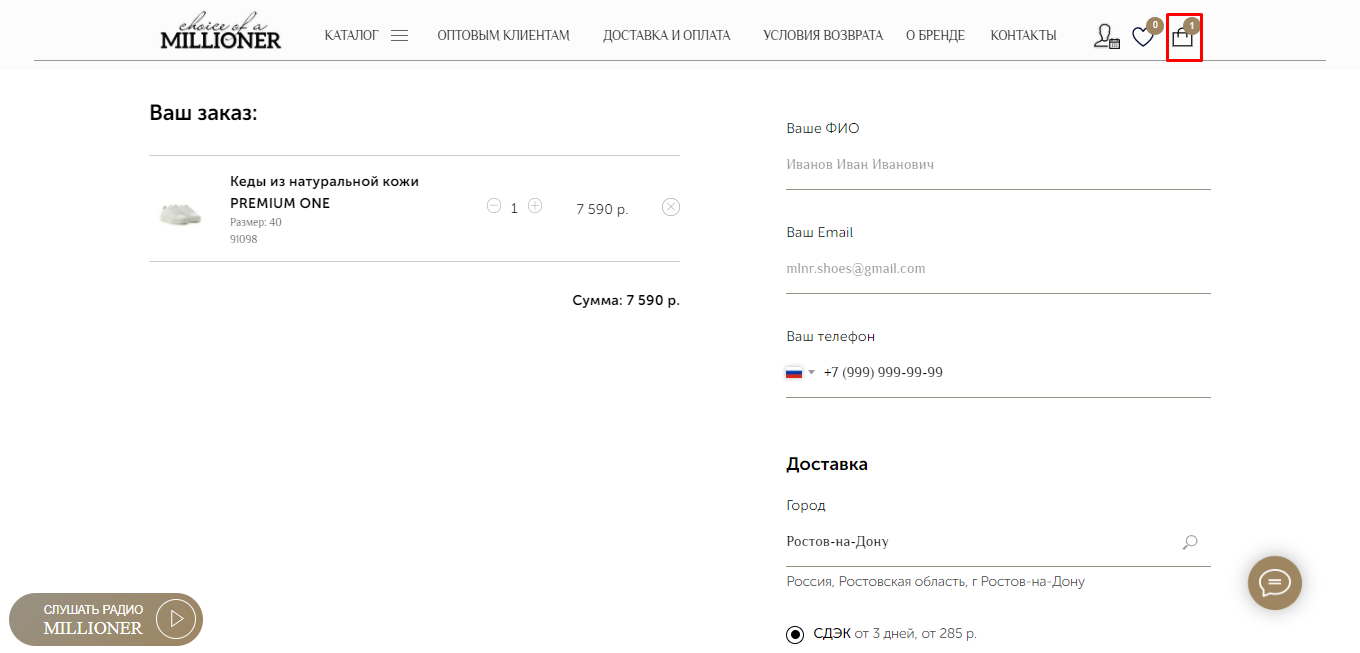The image size is (1360, 653).
Task: Expand the Каталог hamburger menu
Action: pos(399,36)
